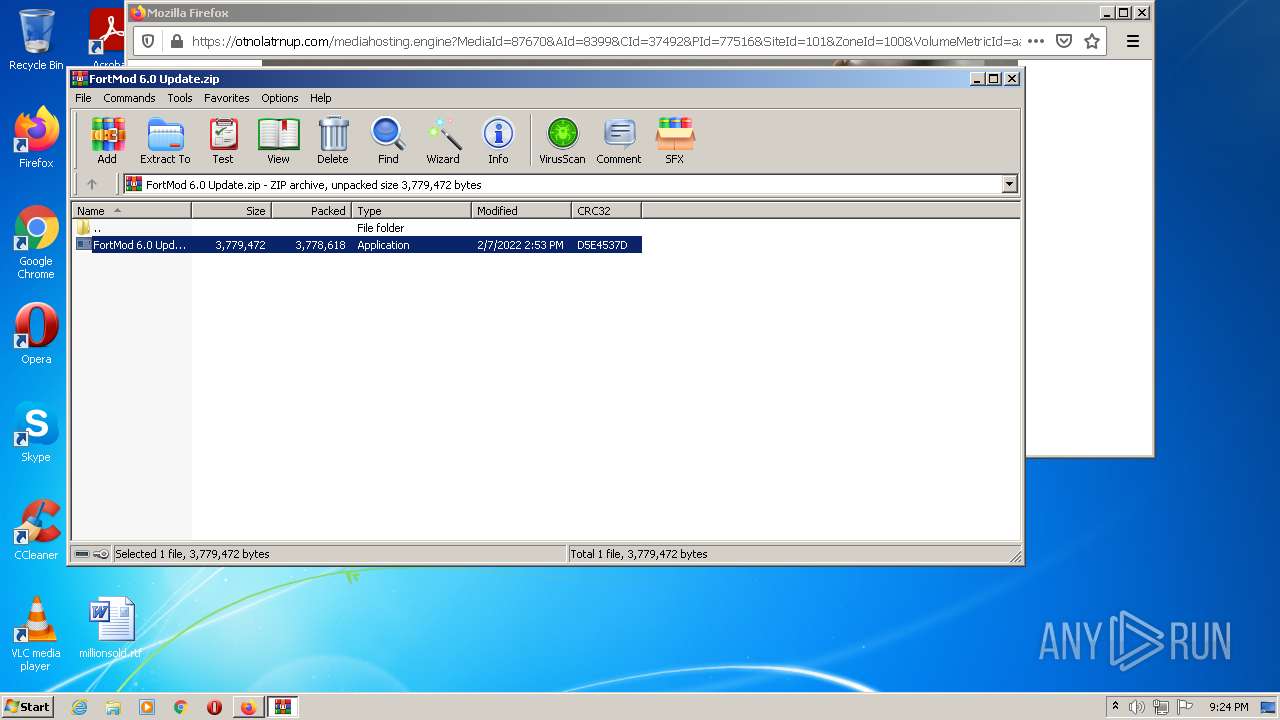Sort by the Size column header
Viewport: 1280px width, 720px height.
[231, 210]
